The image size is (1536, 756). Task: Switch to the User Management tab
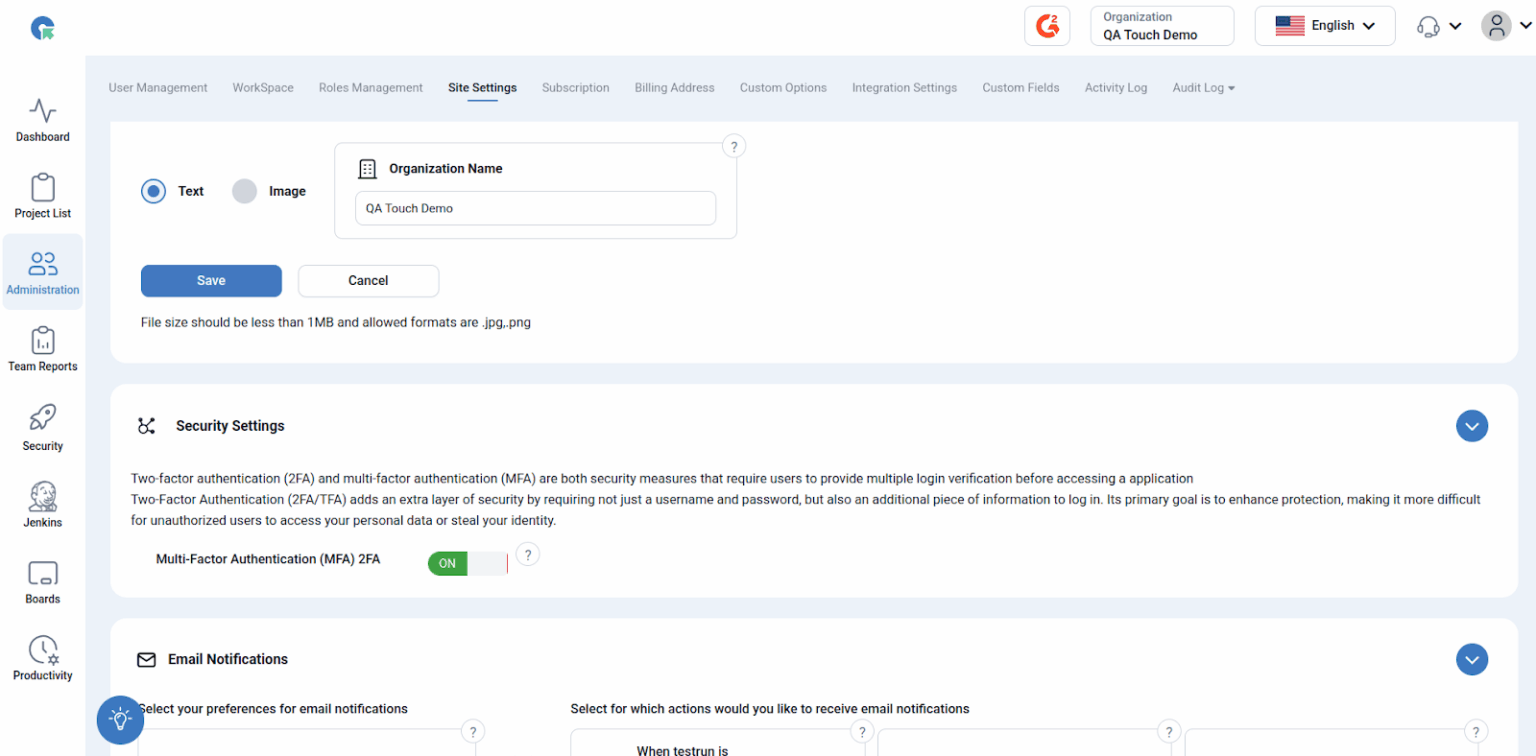coord(158,88)
